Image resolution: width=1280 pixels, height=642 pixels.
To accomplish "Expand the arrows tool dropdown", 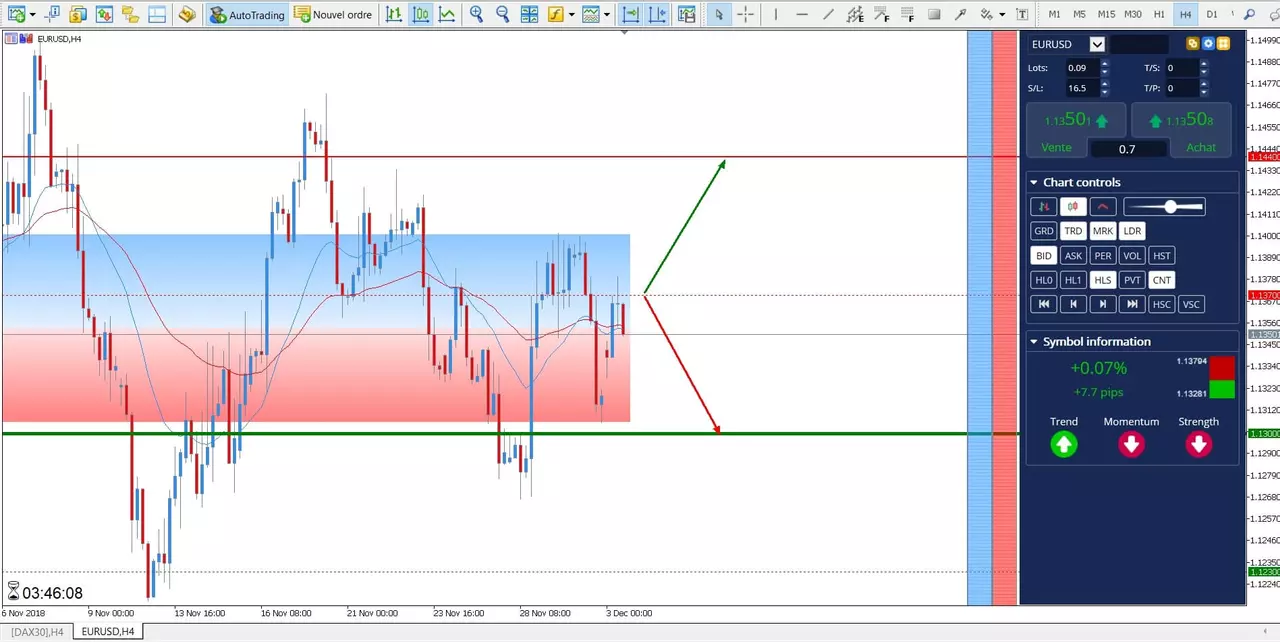I will pyautogui.click(x=1002, y=15).
